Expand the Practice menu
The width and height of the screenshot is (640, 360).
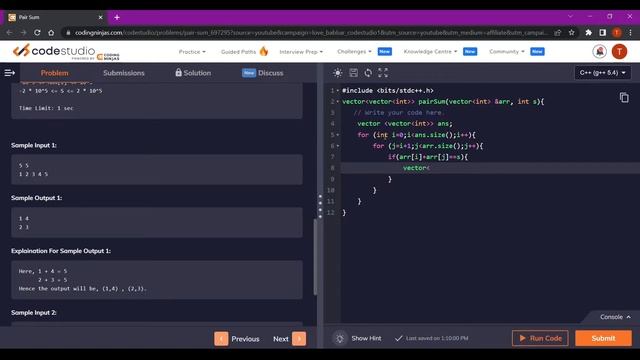(192, 52)
